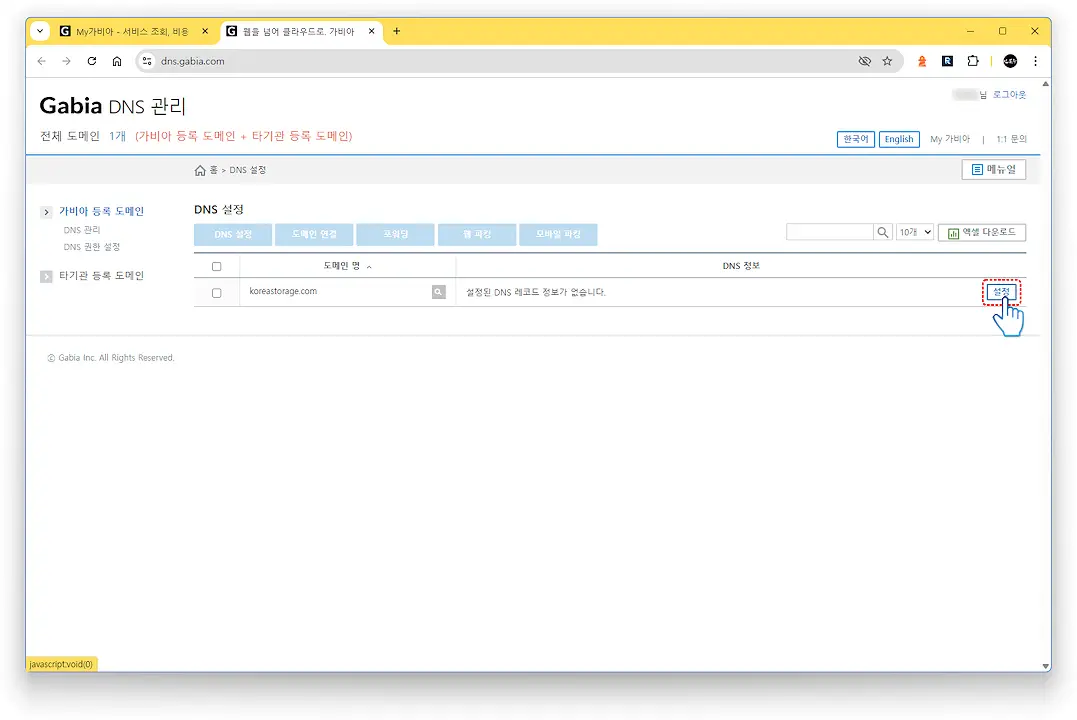The width and height of the screenshot is (1077, 720).
Task: Click the 설정된 DNS 레코드 정보가 없습니다 text
Action: tap(536, 292)
